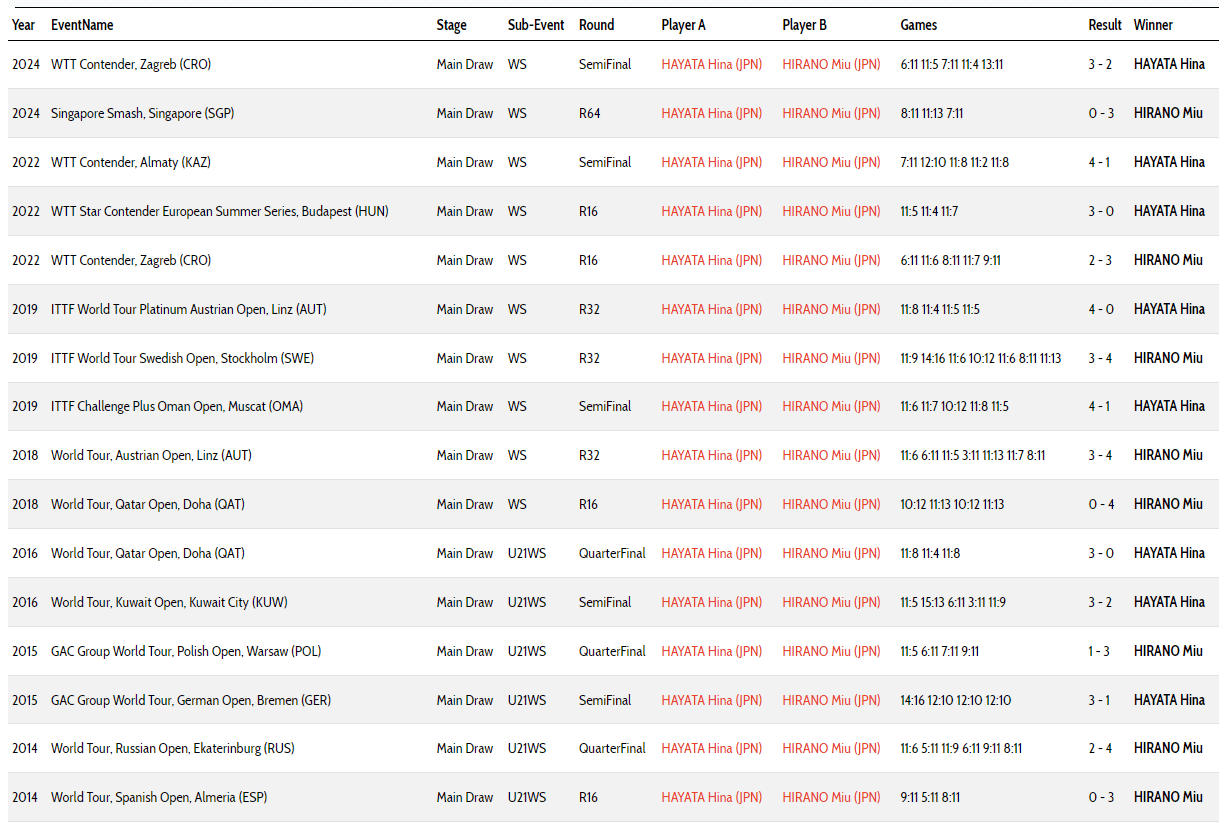
Task: Open HIRANO Miu link in Budapest row
Action: [832, 211]
